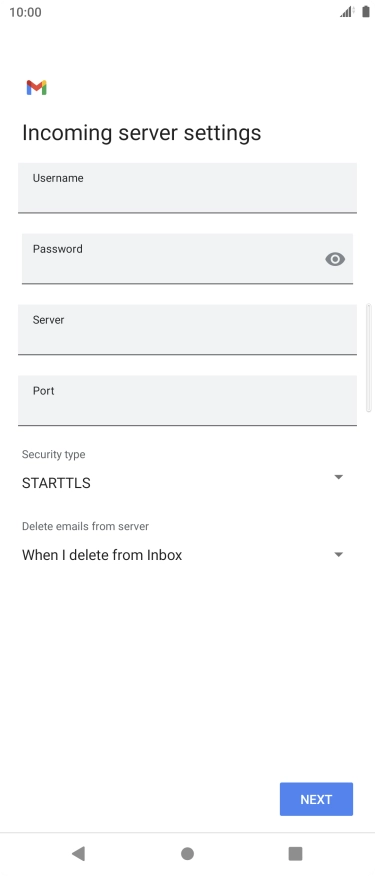This screenshot has width=375, height=876.
Task: Tap the NEXT button
Action: (316, 799)
